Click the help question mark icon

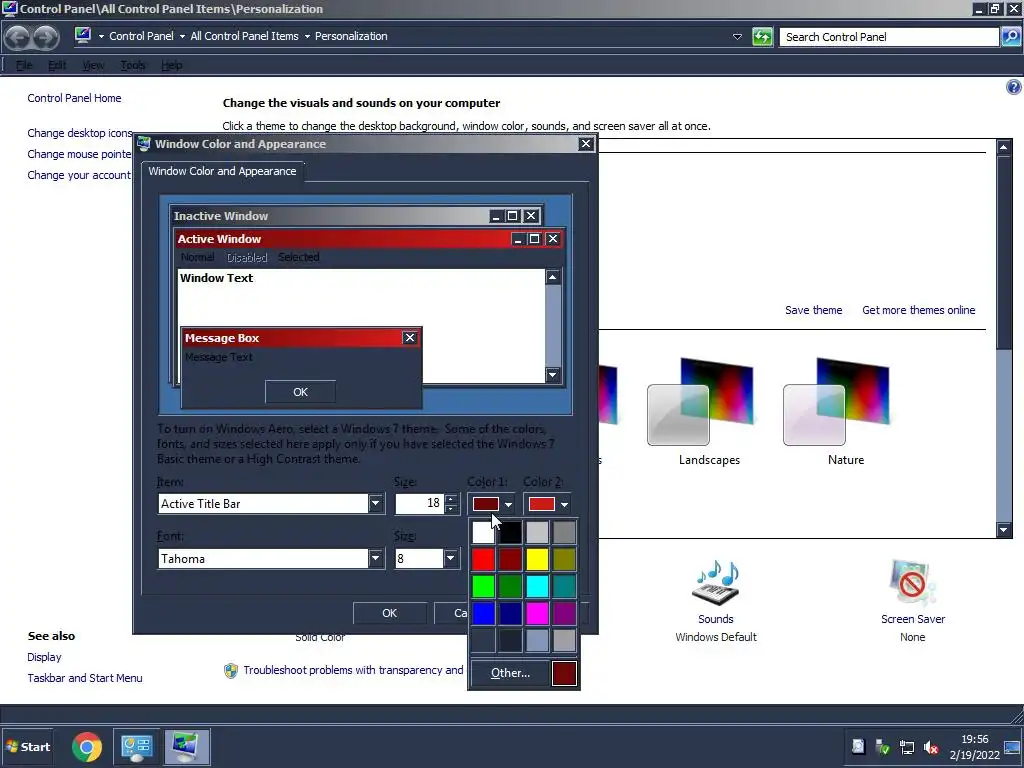[1014, 87]
